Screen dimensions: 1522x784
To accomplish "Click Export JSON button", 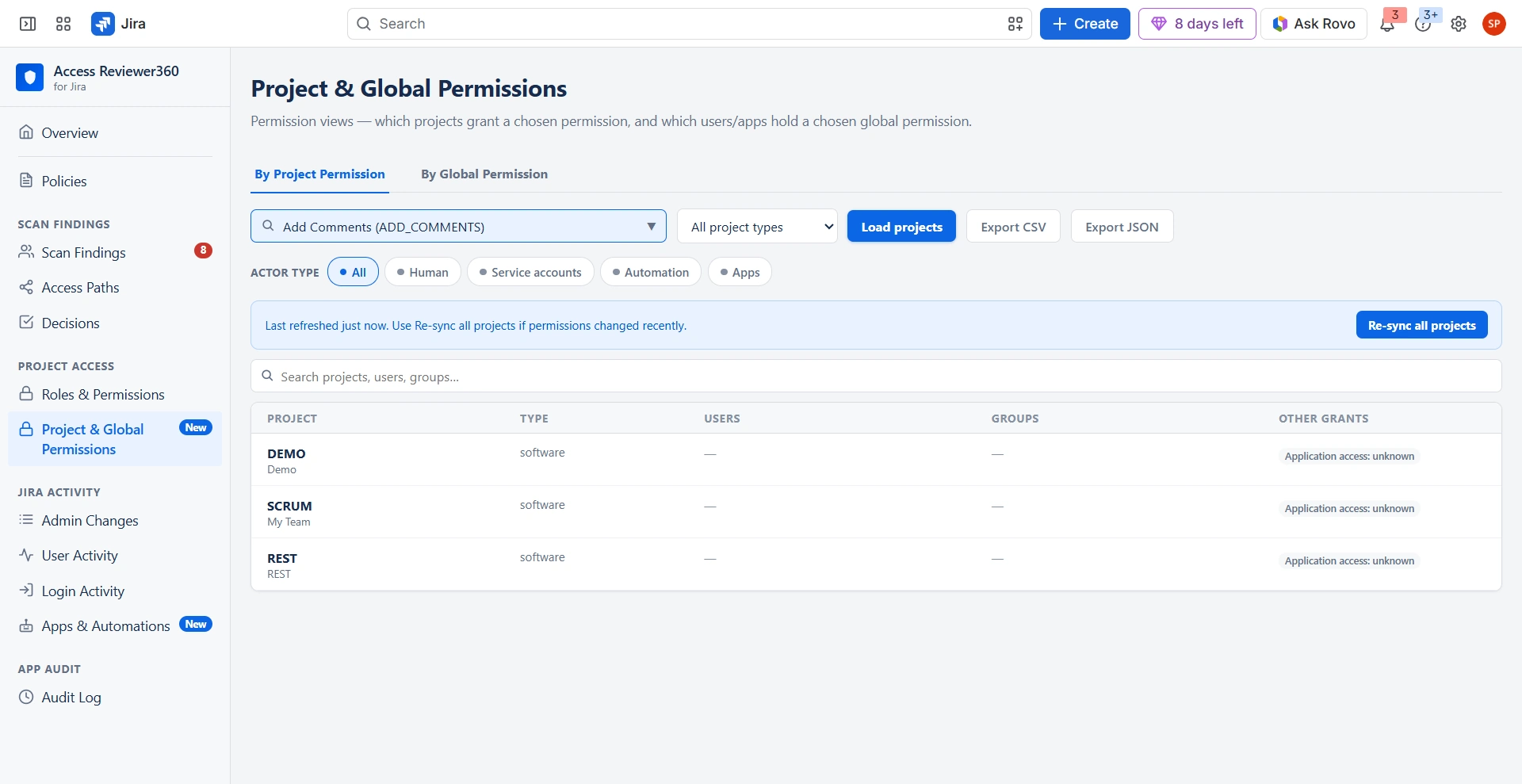I will (x=1122, y=226).
